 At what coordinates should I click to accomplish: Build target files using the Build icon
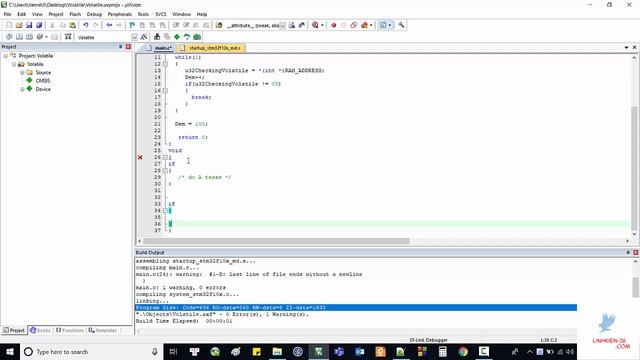click(x=19, y=37)
